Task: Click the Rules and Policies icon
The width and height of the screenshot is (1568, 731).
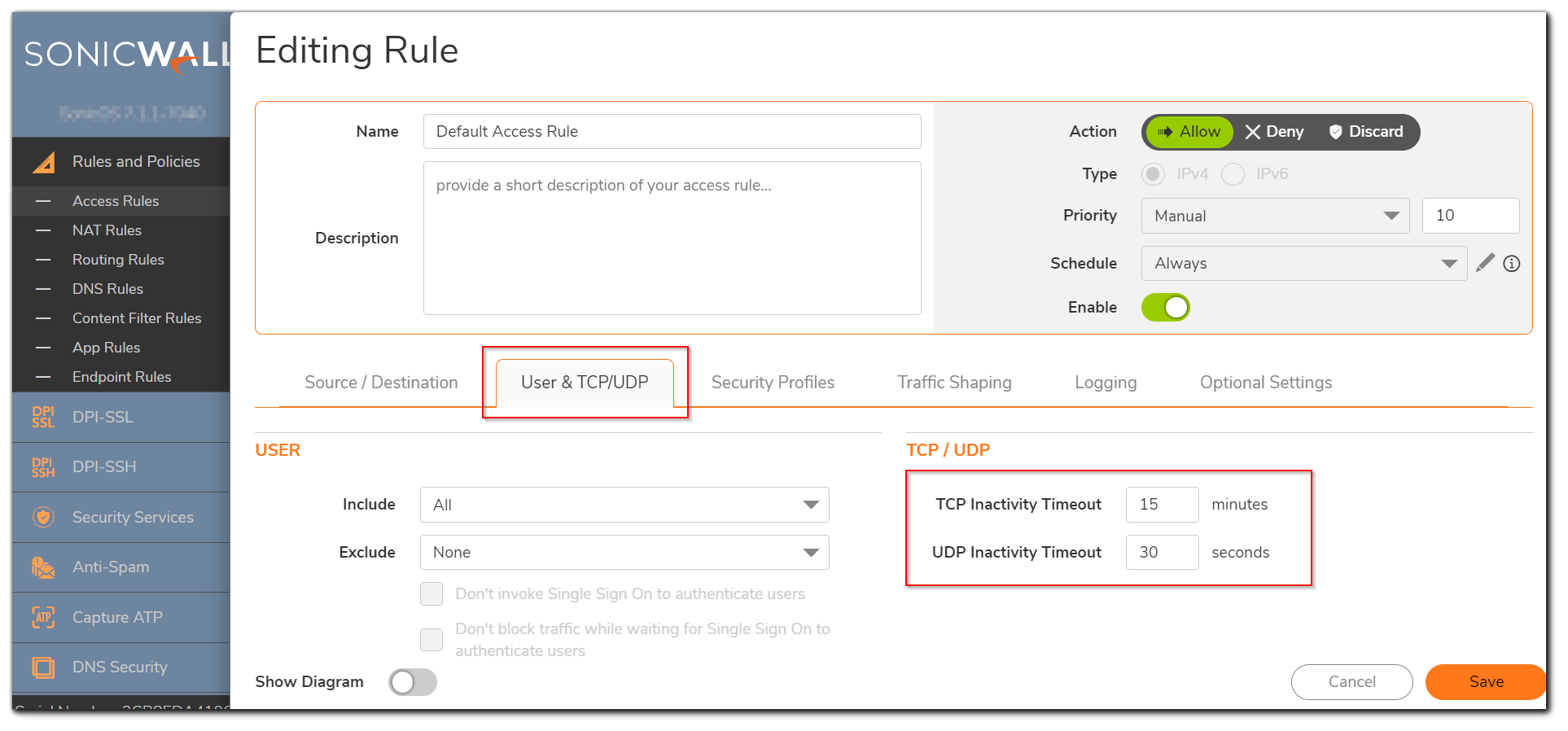Action: click(x=44, y=162)
